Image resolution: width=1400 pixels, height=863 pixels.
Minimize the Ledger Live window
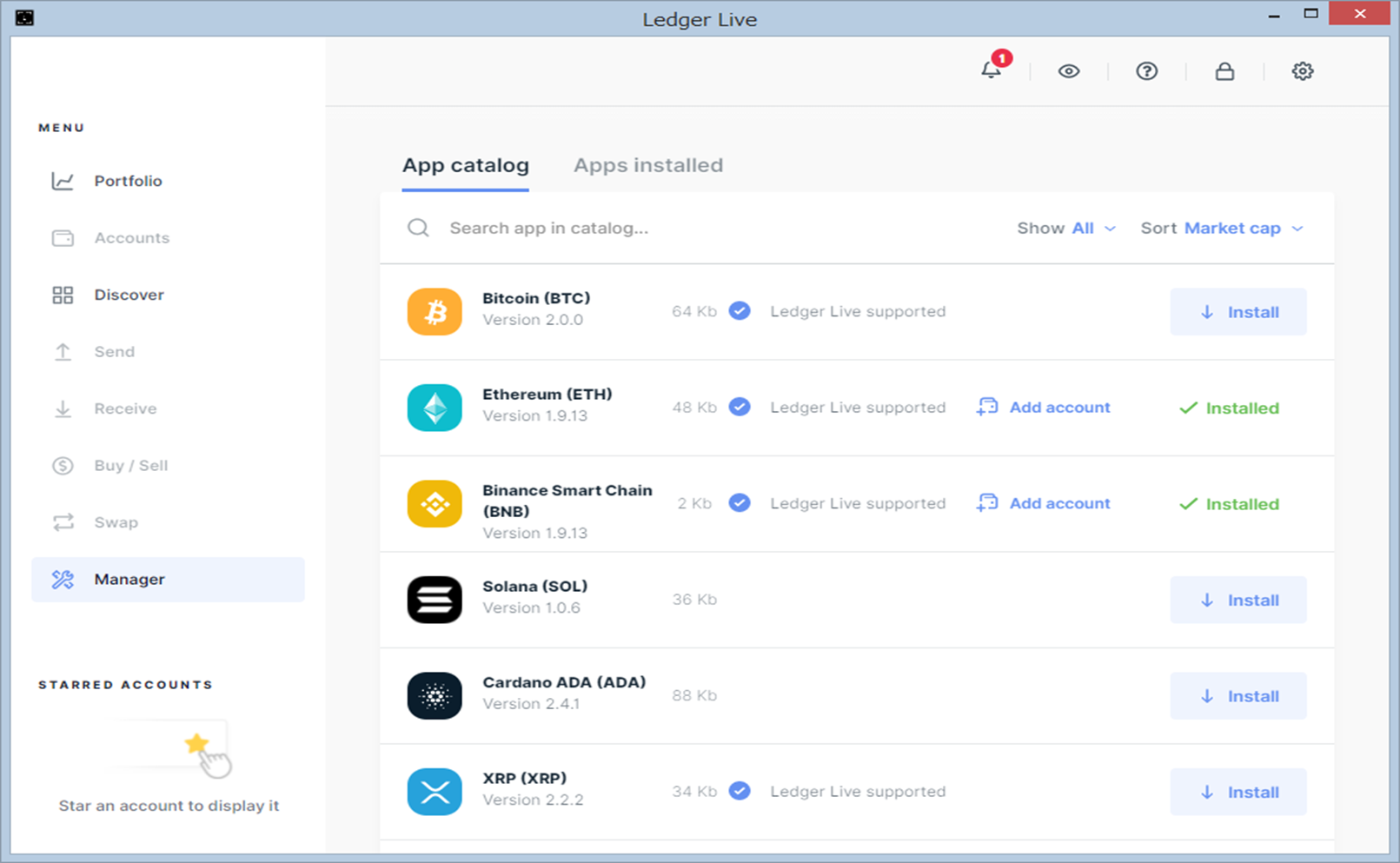point(1274,15)
